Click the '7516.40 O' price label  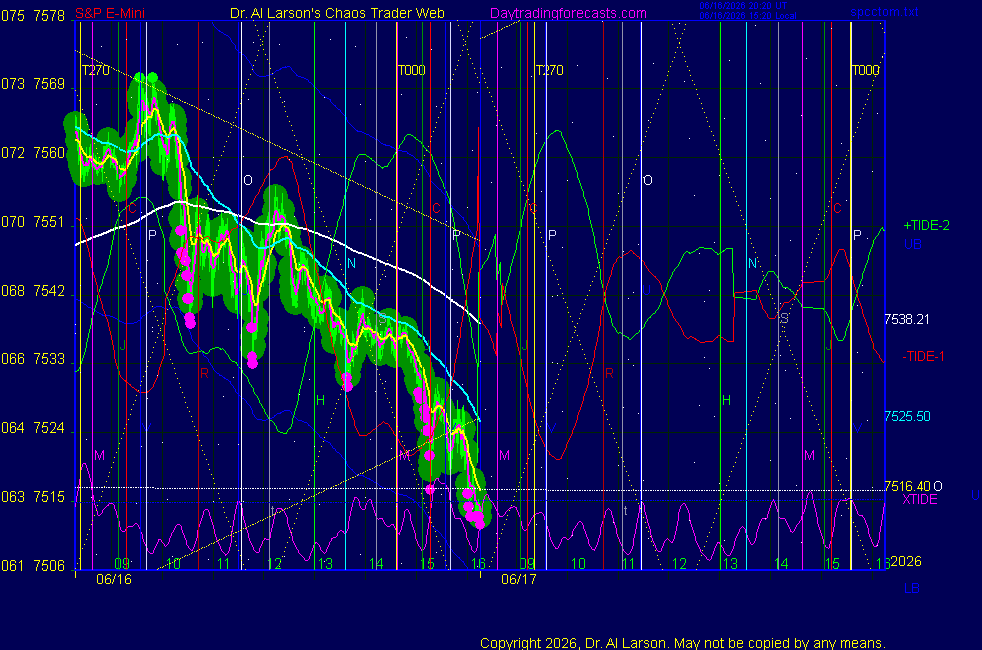pos(913,487)
